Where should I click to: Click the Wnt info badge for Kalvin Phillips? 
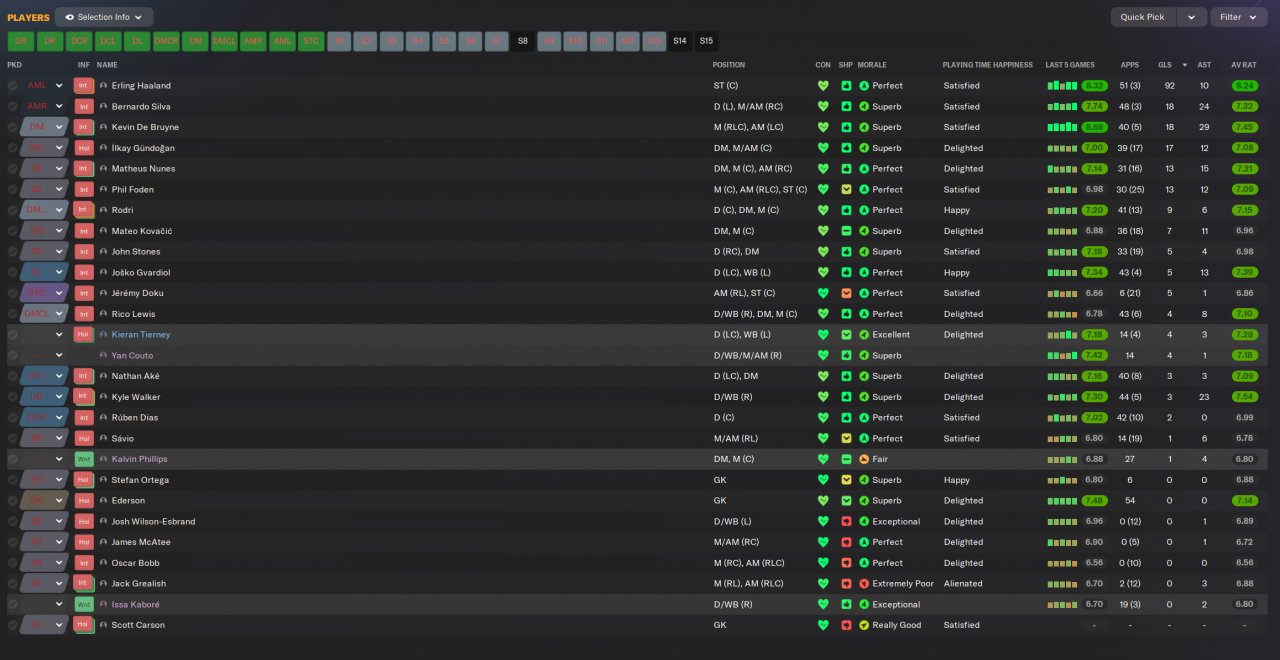(x=84, y=460)
